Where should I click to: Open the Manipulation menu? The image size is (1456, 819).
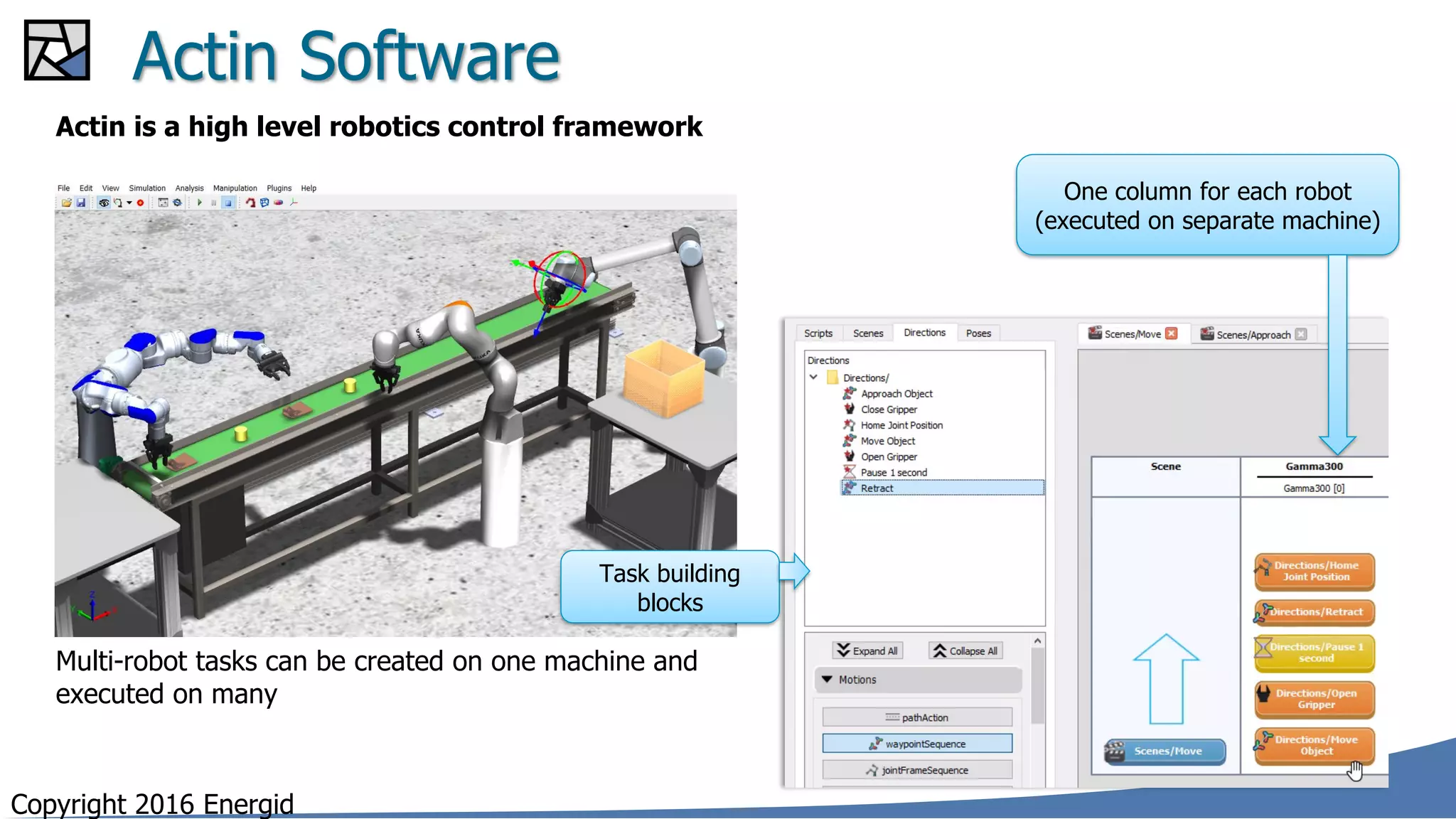(235, 188)
